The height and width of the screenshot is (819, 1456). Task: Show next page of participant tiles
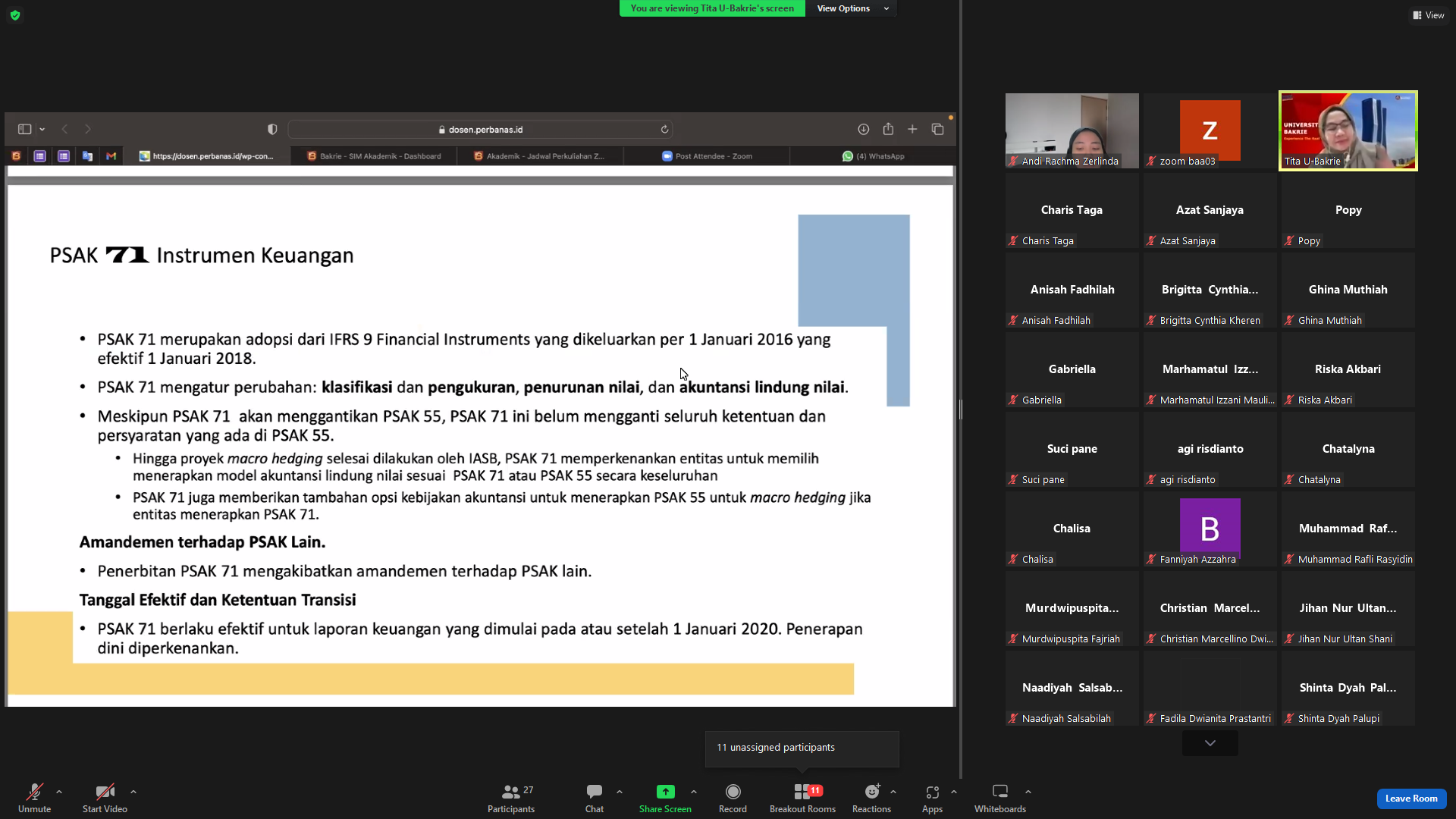(x=1210, y=743)
